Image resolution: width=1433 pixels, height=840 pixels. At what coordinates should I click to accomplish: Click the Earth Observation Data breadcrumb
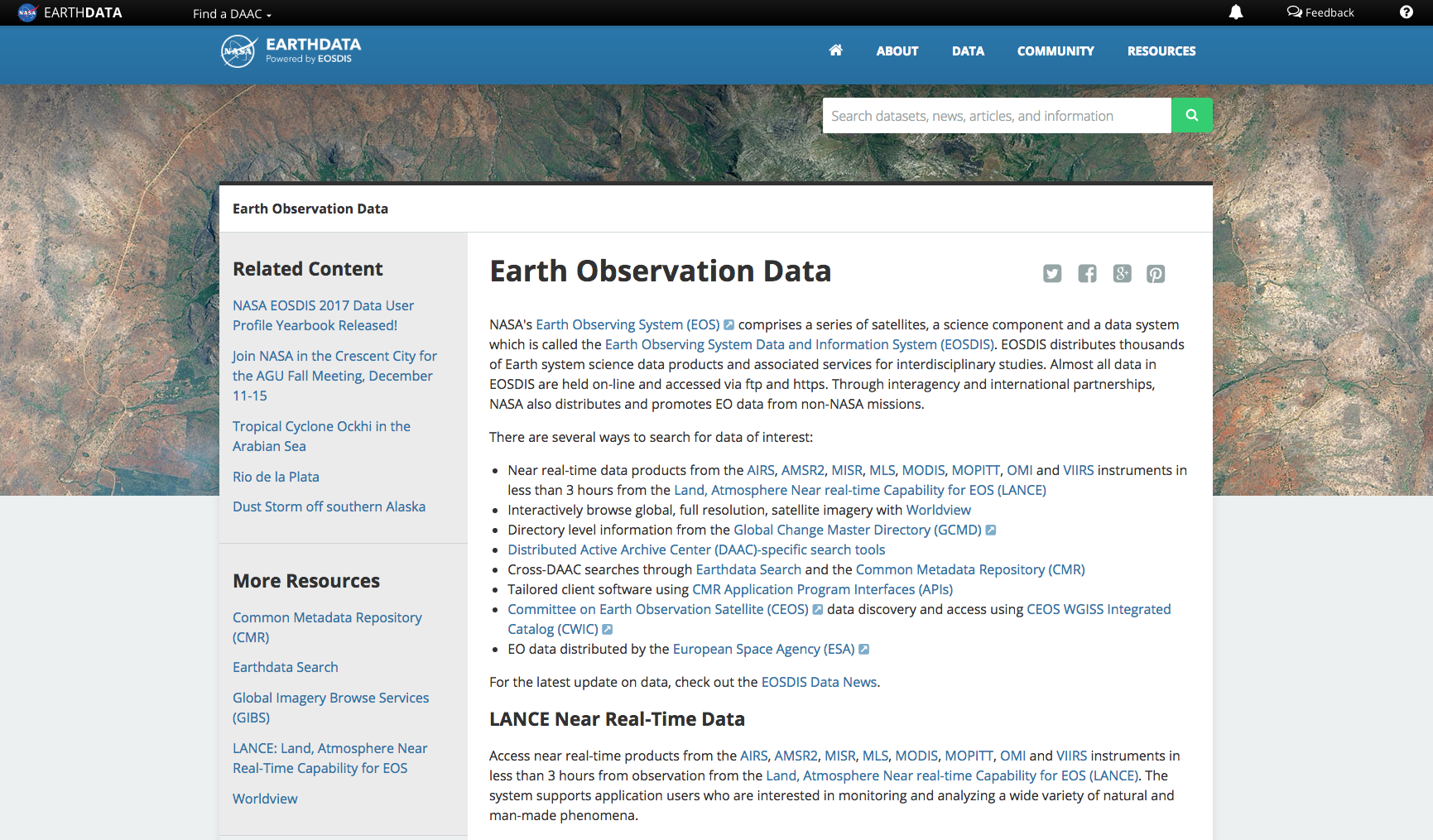click(x=310, y=209)
